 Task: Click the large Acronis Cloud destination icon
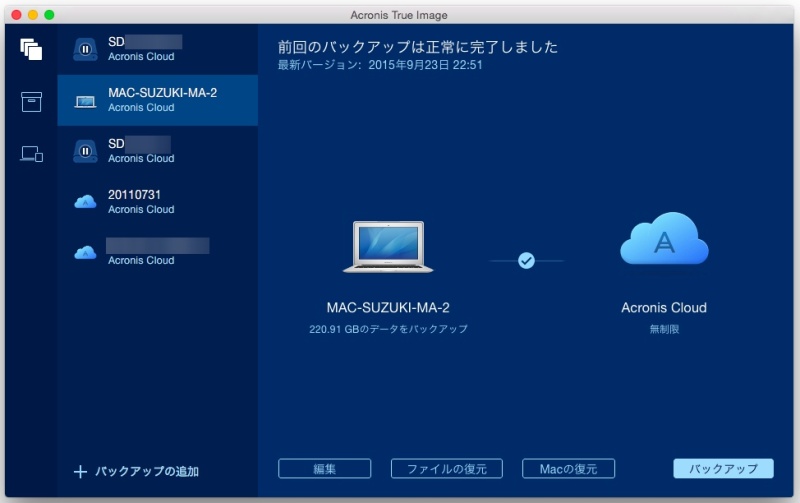(x=664, y=239)
